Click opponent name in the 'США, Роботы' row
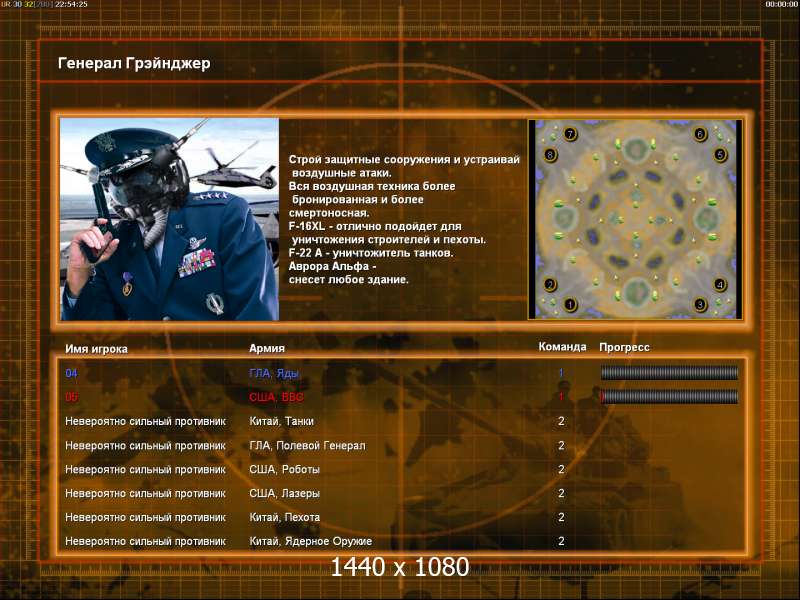This screenshot has height=600, width=800. click(145, 469)
